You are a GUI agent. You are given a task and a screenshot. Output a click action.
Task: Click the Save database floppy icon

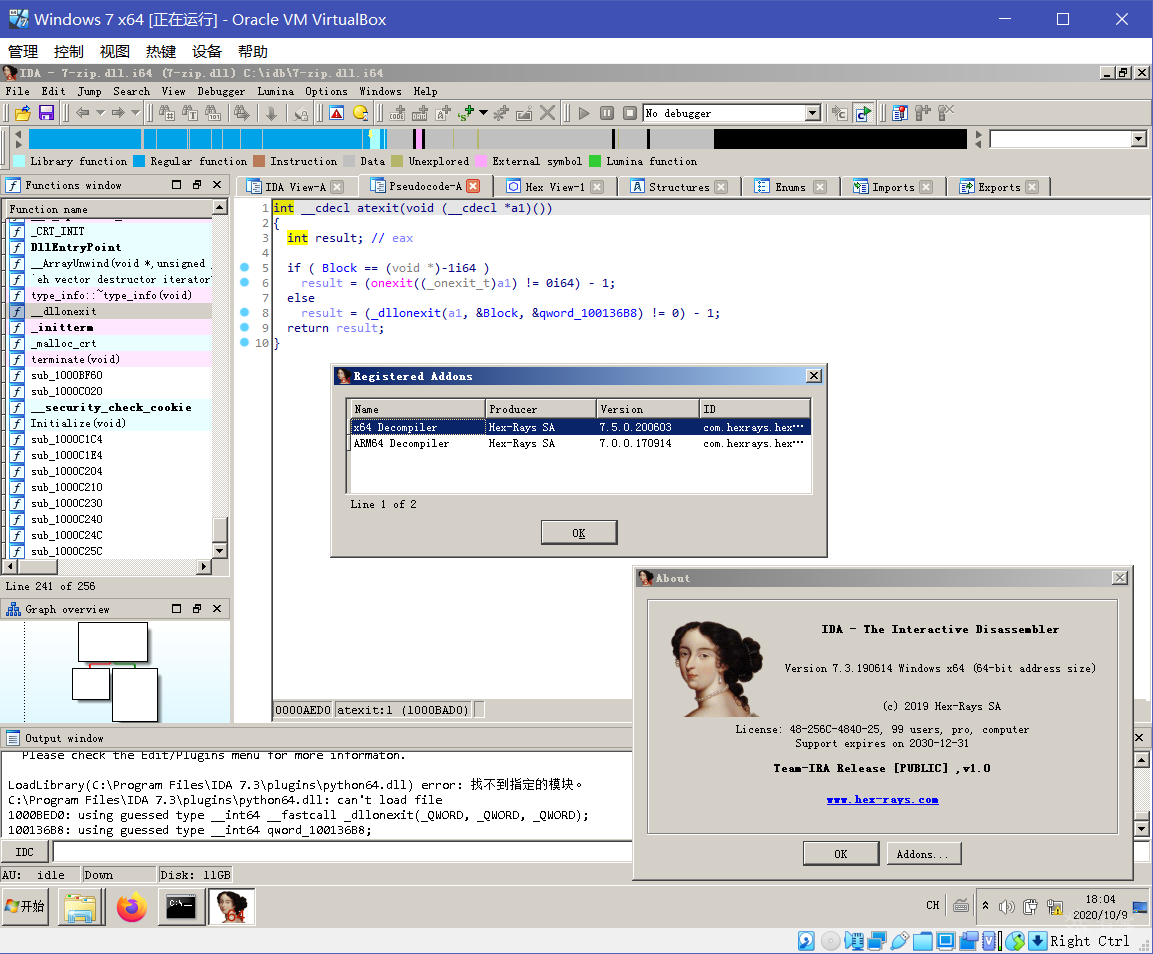tap(46, 113)
